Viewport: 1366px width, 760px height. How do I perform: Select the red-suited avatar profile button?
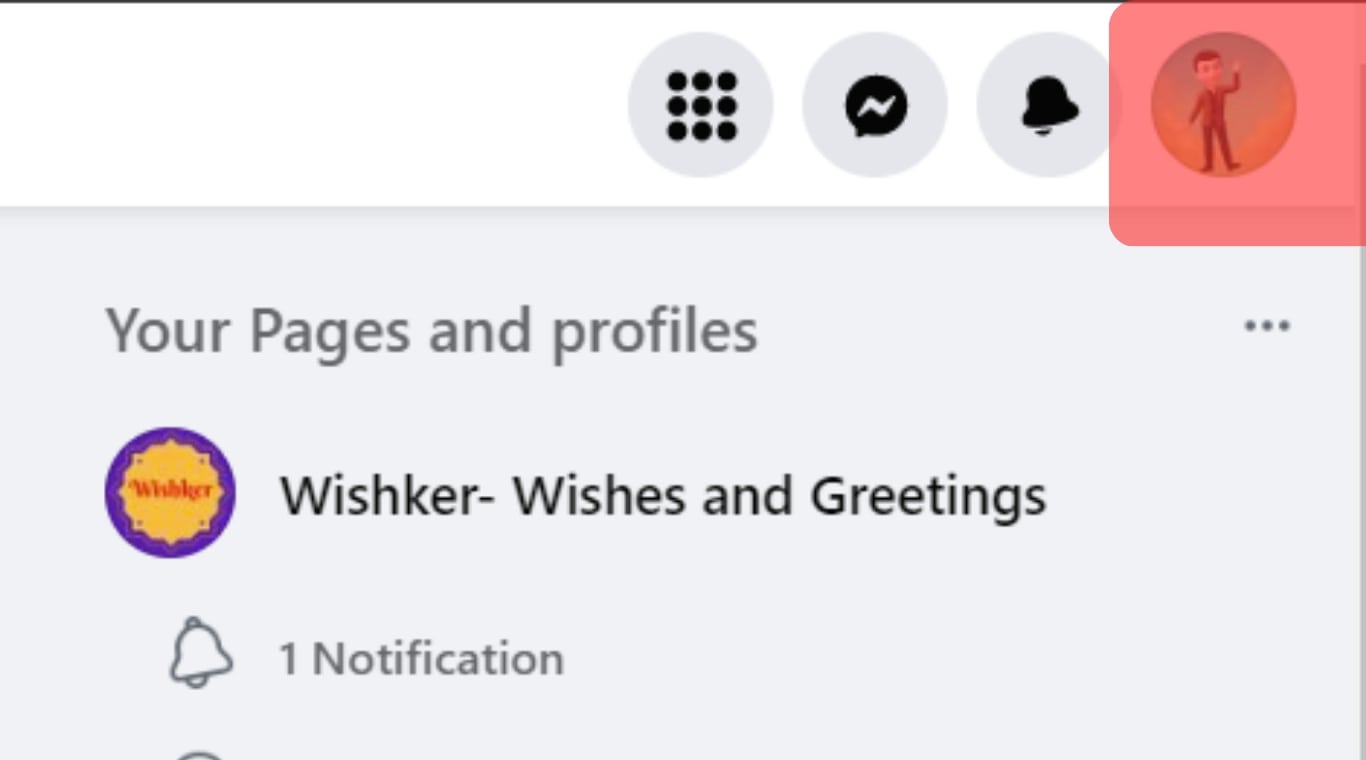click(x=1223, y=104)
